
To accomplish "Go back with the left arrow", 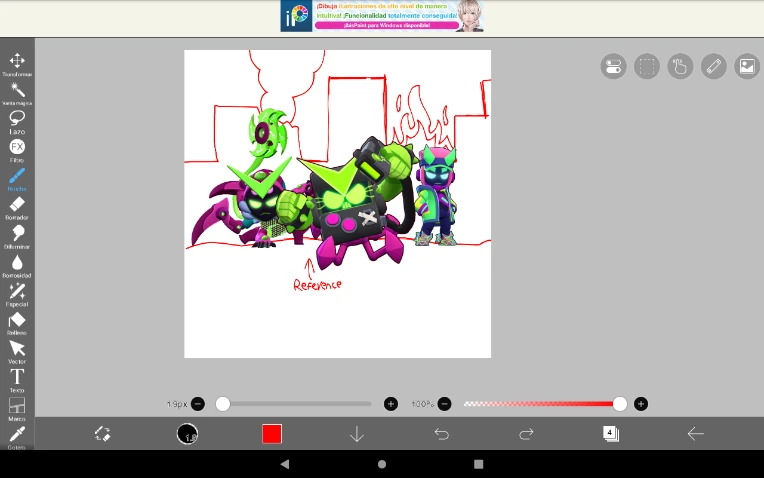I will pyautogui.click(x=695, y=434).
